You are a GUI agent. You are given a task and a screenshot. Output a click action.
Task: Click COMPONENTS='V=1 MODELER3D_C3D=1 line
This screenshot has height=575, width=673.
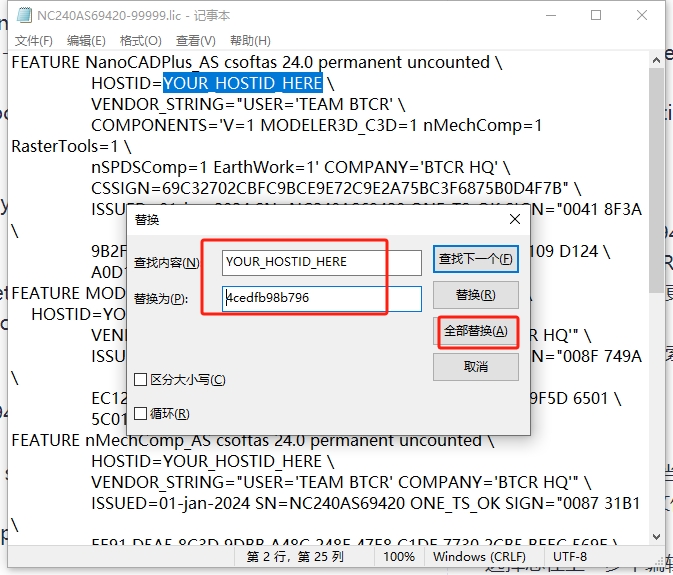point(316,125)
